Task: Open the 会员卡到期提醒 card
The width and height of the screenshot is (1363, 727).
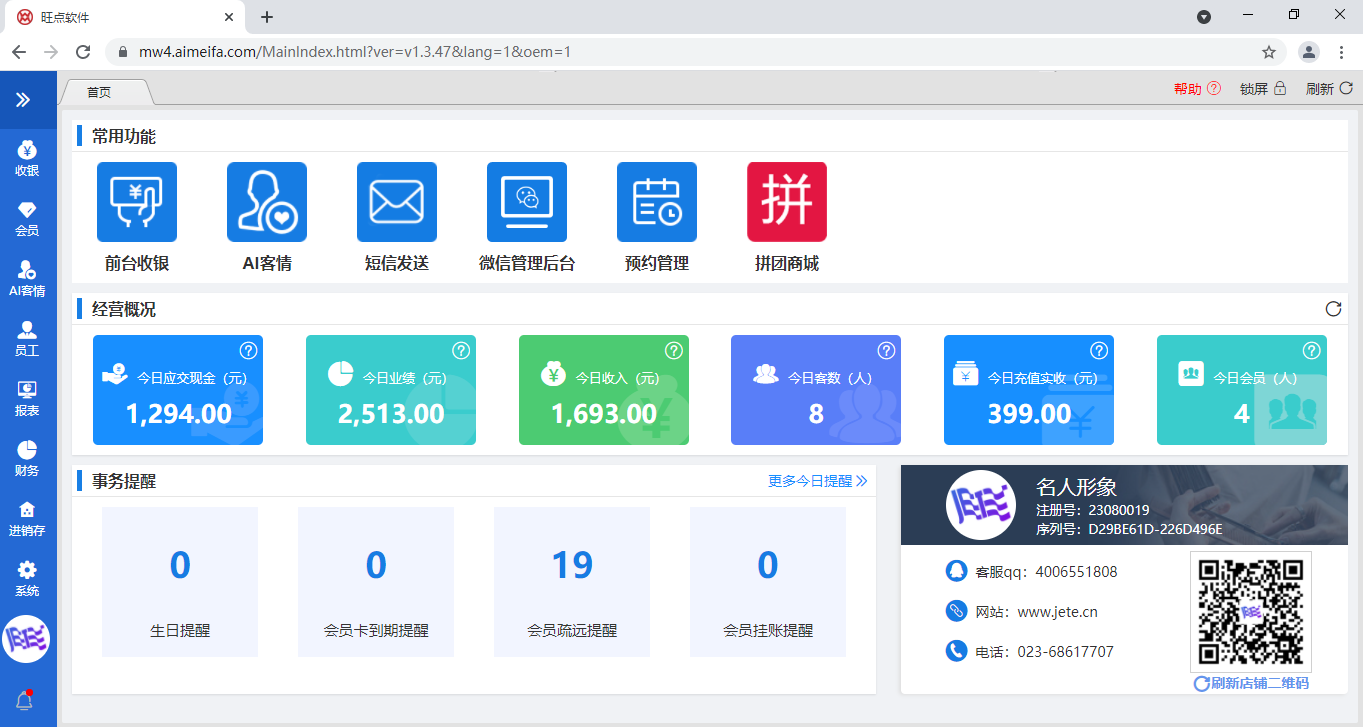Action: [x=376, y=582]
